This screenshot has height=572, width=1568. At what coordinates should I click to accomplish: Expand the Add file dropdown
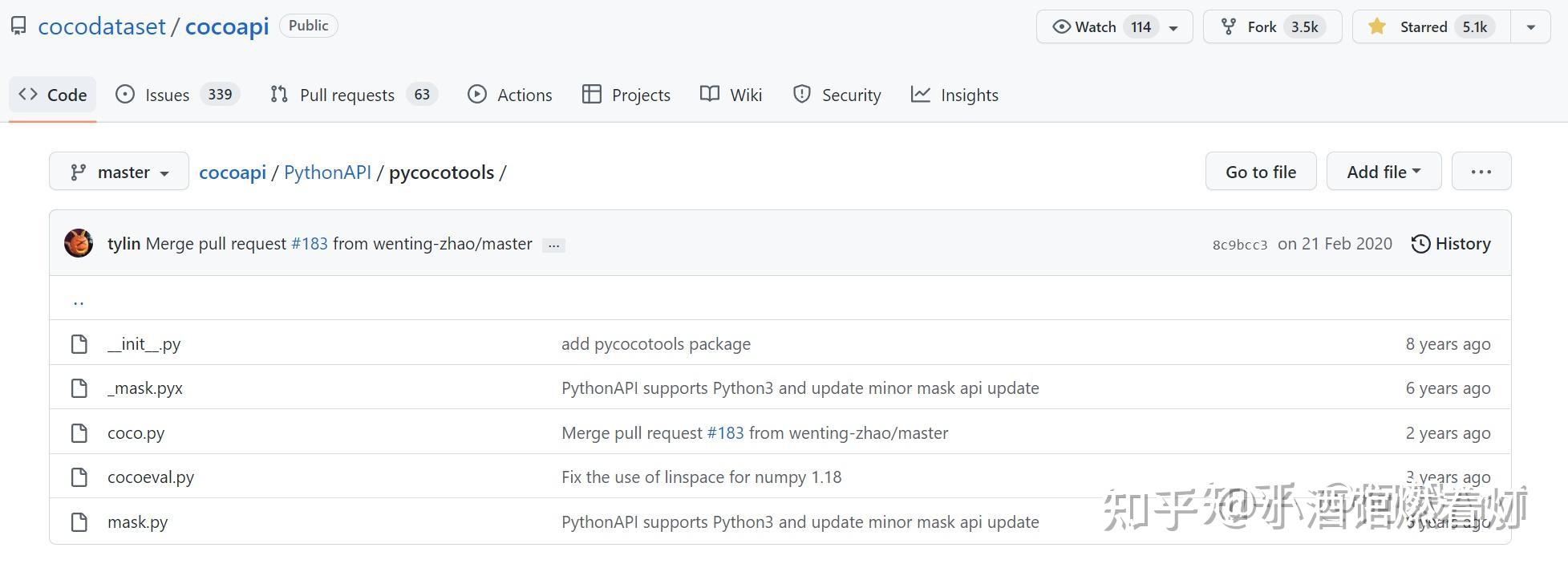point(1383,172)
